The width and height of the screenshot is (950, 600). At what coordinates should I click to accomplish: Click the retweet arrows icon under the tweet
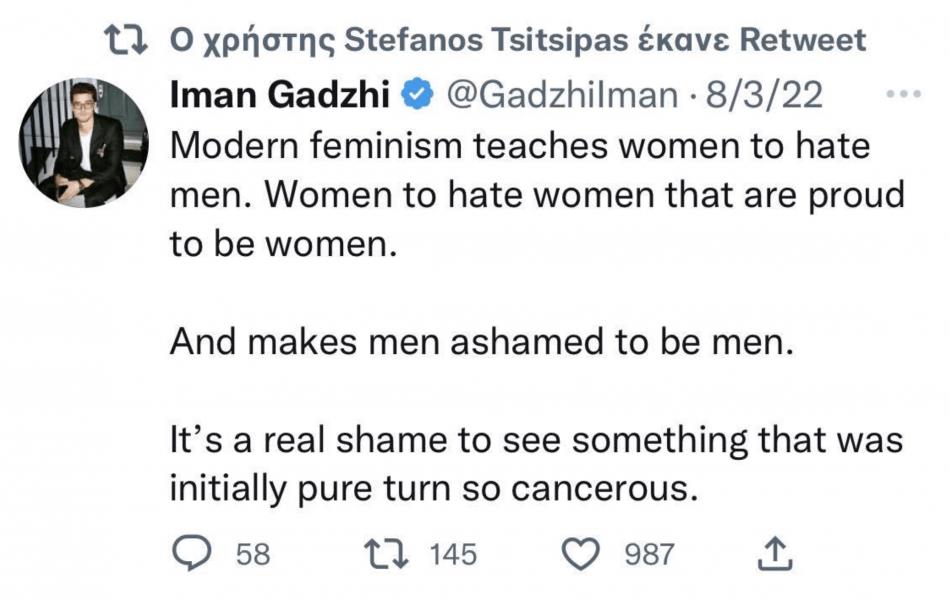pos(386,555)
